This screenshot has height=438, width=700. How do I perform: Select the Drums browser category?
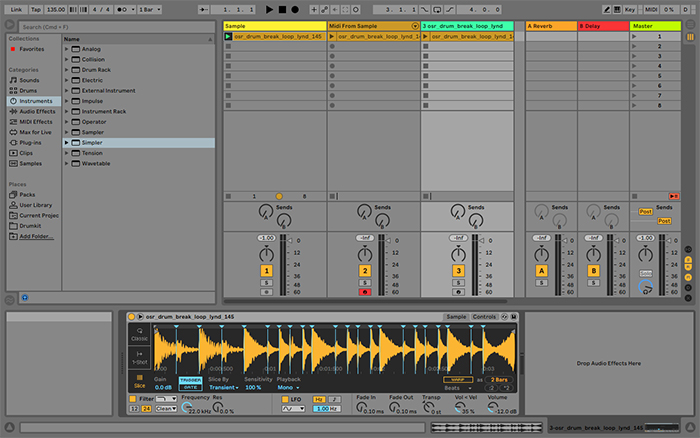[x=28, y=91]
